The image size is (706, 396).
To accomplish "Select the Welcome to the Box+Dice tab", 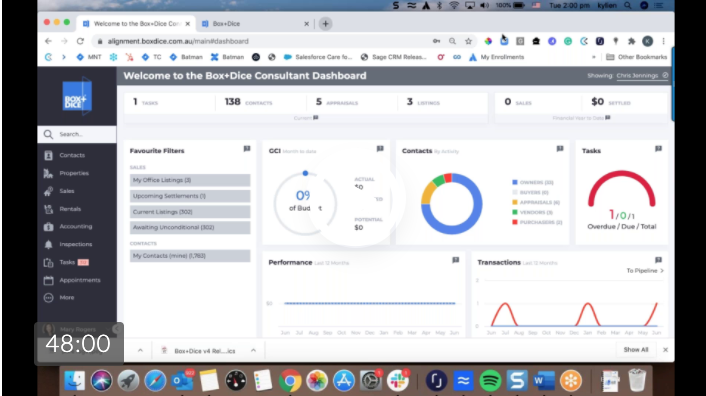I will 136,24.
